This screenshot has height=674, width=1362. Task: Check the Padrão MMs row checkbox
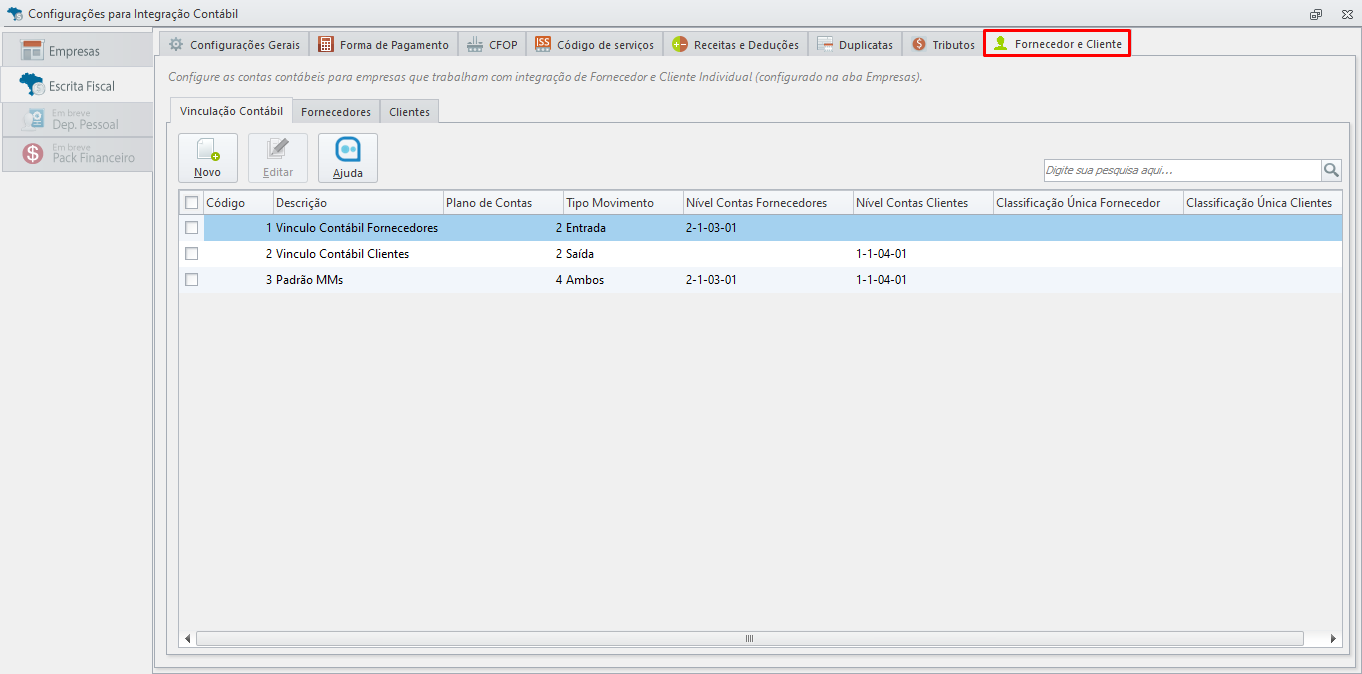click(192, 280)
